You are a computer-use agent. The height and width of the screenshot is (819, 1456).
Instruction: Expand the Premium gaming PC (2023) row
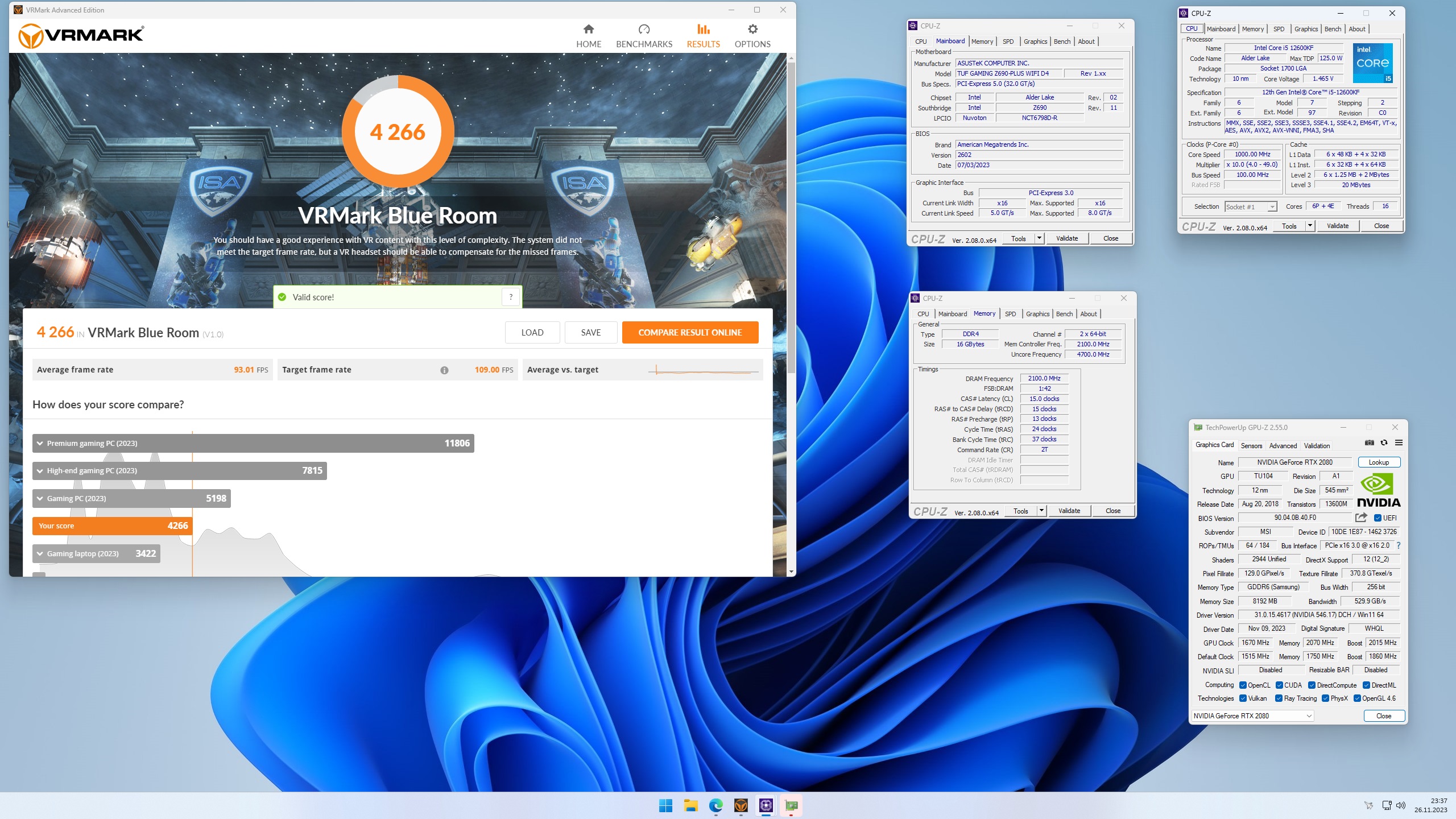[253, 444]
